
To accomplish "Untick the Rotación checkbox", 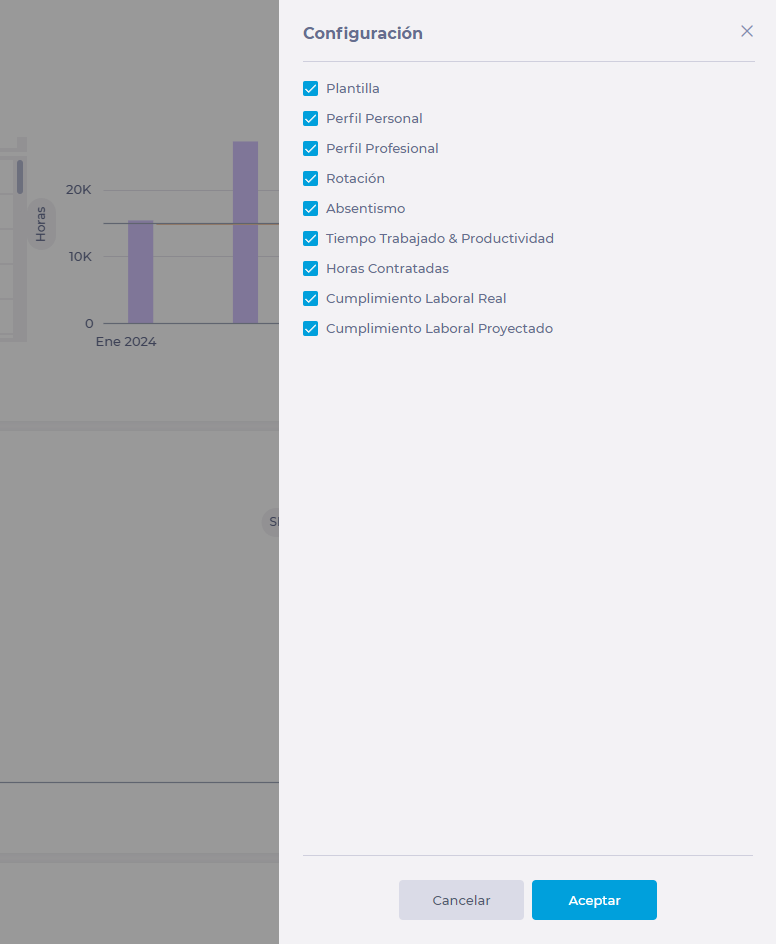I will (310, 179).
